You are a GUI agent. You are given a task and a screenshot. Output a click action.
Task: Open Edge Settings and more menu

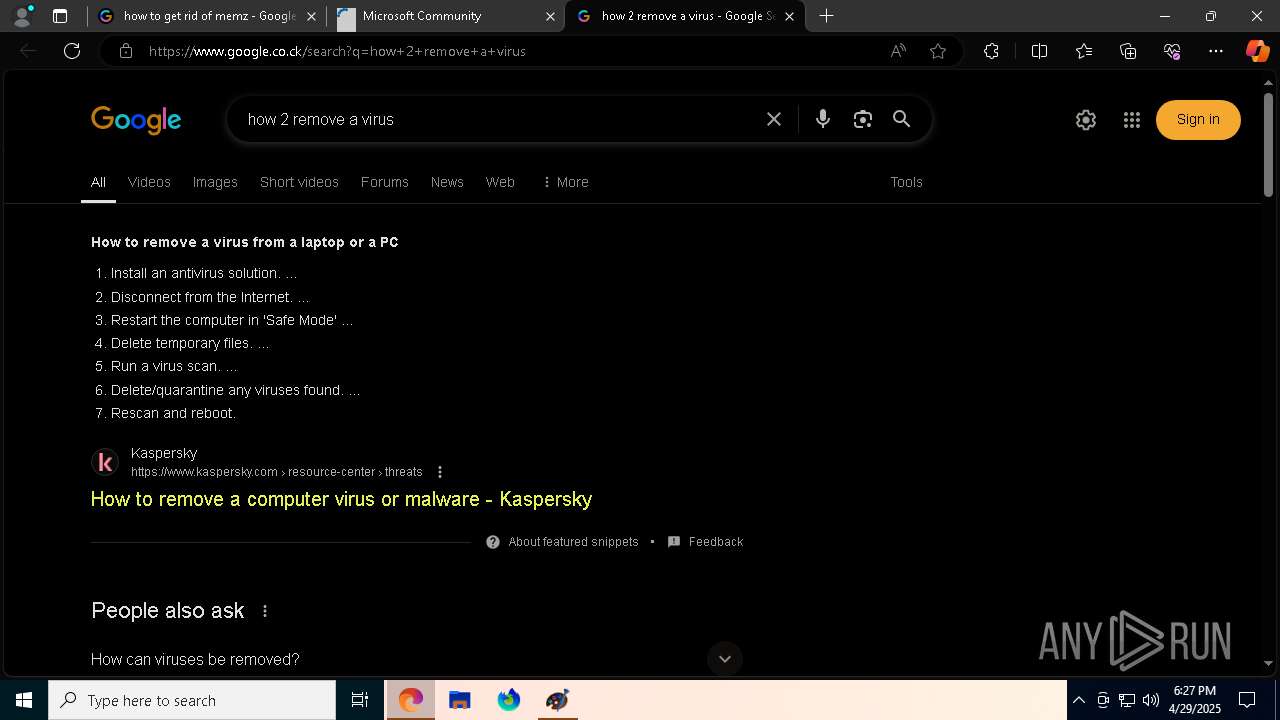click(1216, 51)
